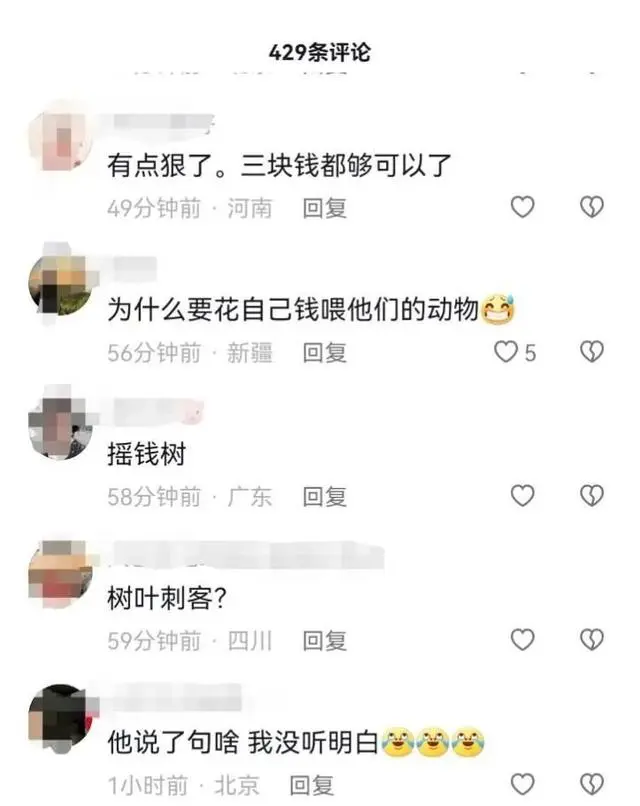640x806 pixels.
Task: Like the 新疆 comment showing 5 likes
Action: [506, 352]
